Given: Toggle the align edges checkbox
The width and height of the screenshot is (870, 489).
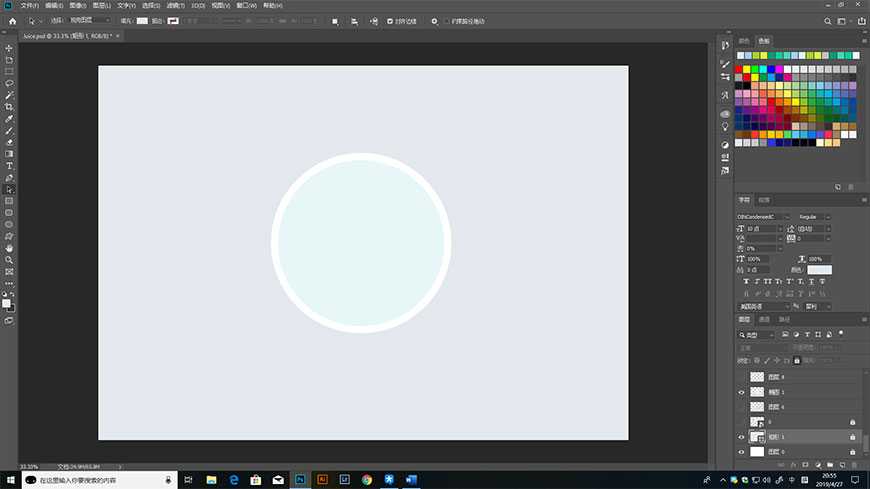Looking at the screenshot, I should [390, 20].
